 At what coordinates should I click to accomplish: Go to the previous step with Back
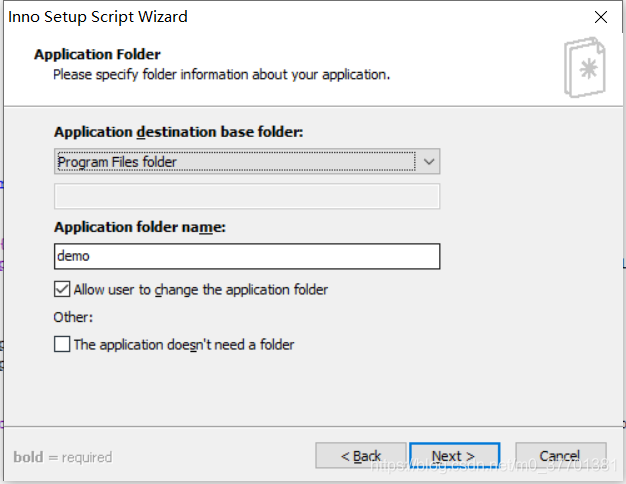click(x=361, y=456)
